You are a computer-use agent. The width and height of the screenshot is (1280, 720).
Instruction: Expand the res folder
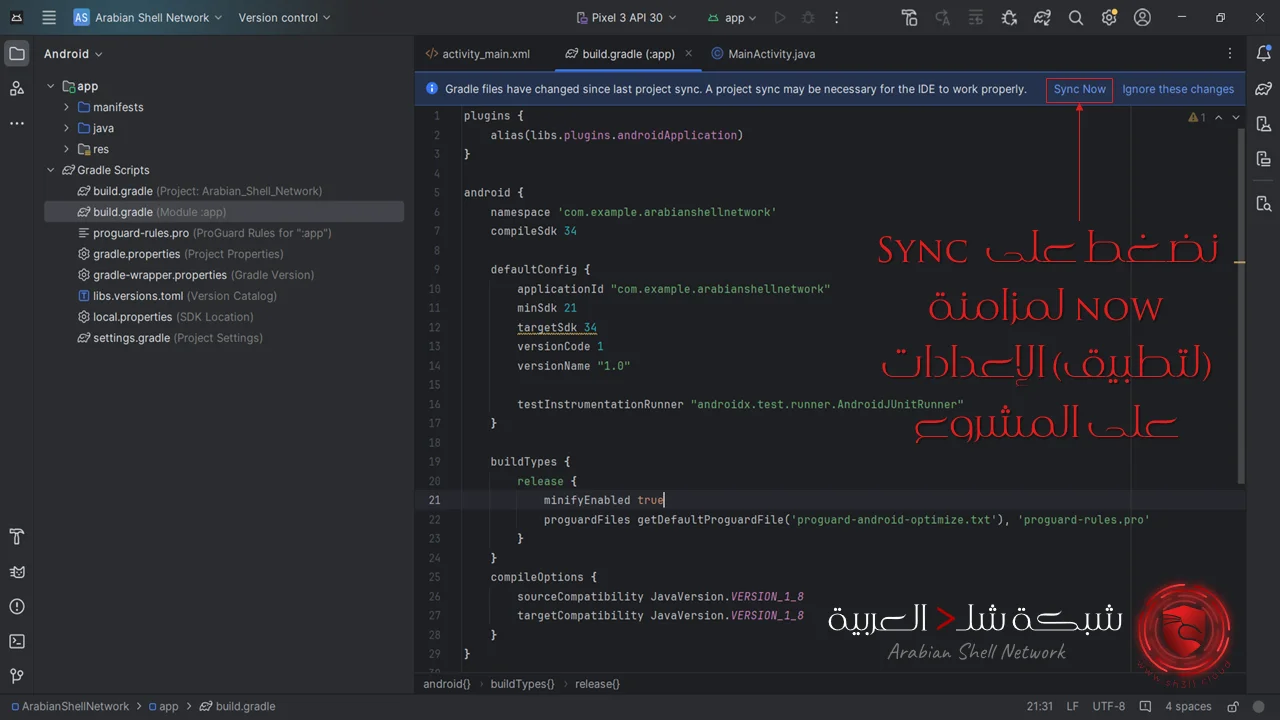coord(67,149)
